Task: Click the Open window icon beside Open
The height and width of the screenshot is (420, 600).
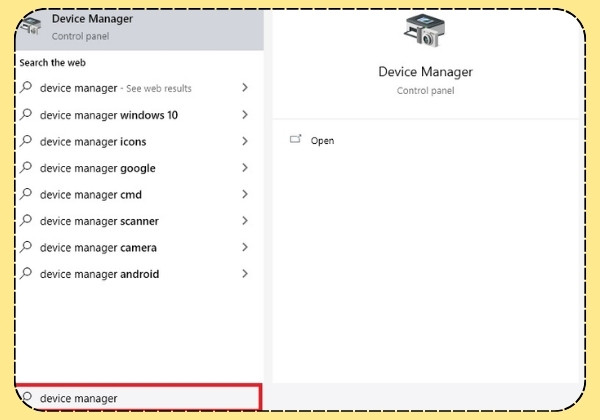Action: pos(295,139)
